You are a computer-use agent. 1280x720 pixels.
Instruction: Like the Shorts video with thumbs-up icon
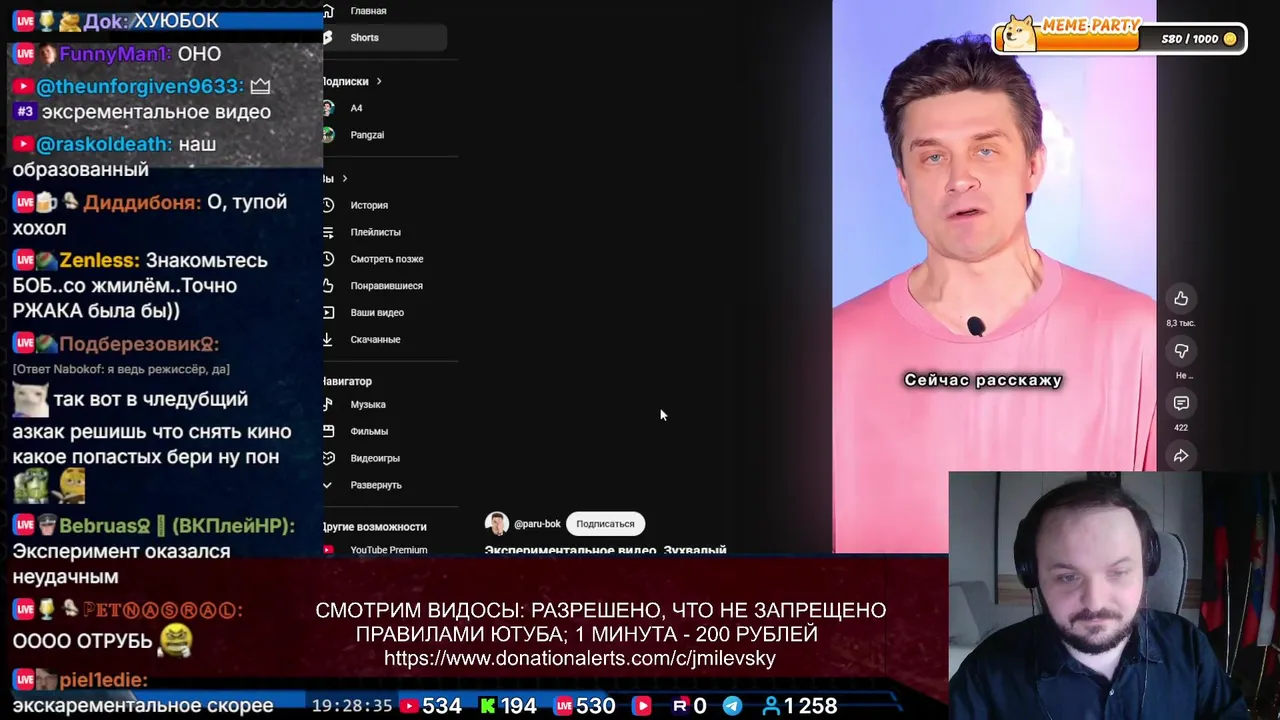(1181, 299)
